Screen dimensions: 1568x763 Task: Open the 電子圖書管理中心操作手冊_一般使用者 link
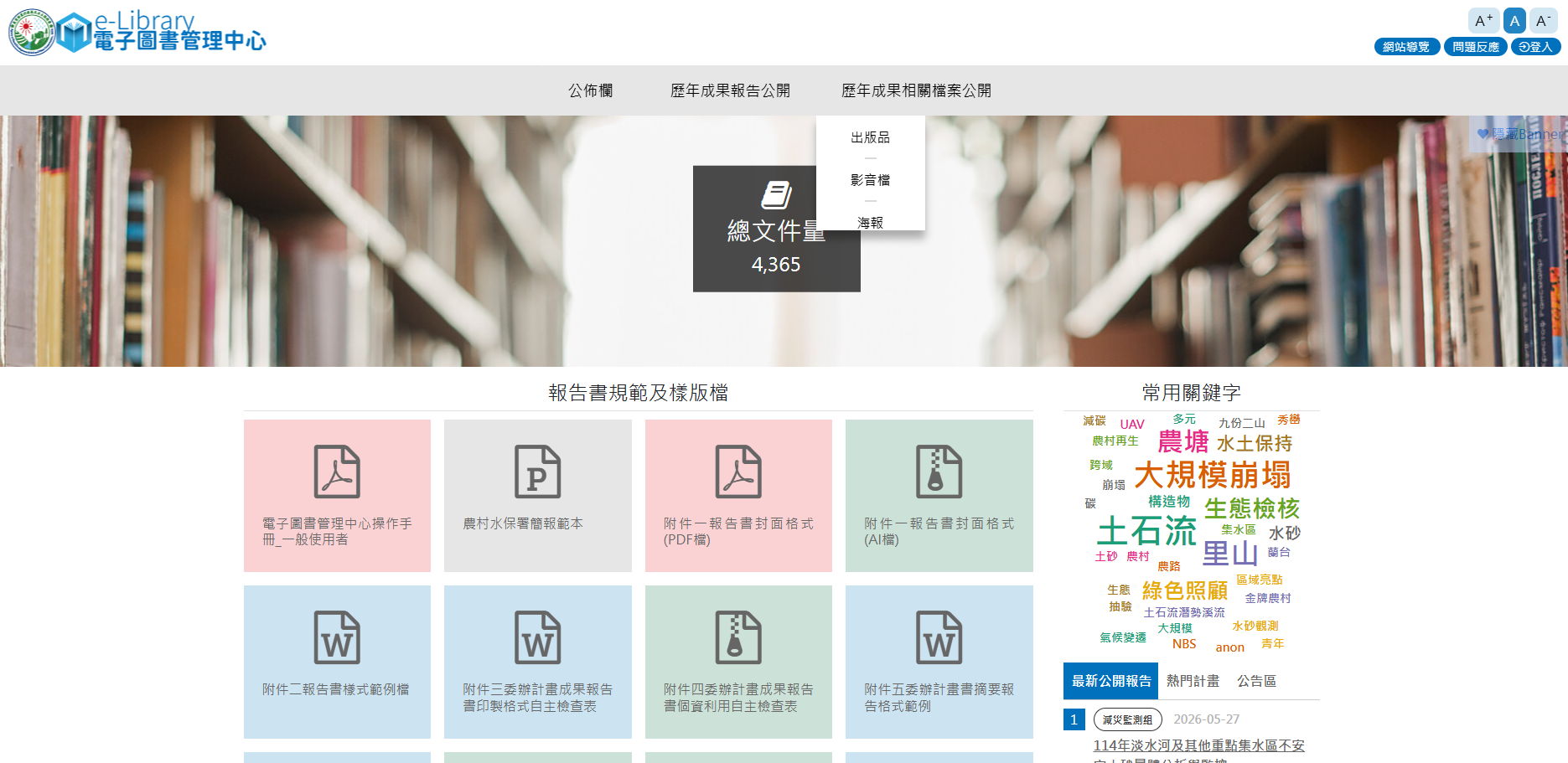(337, 531)
